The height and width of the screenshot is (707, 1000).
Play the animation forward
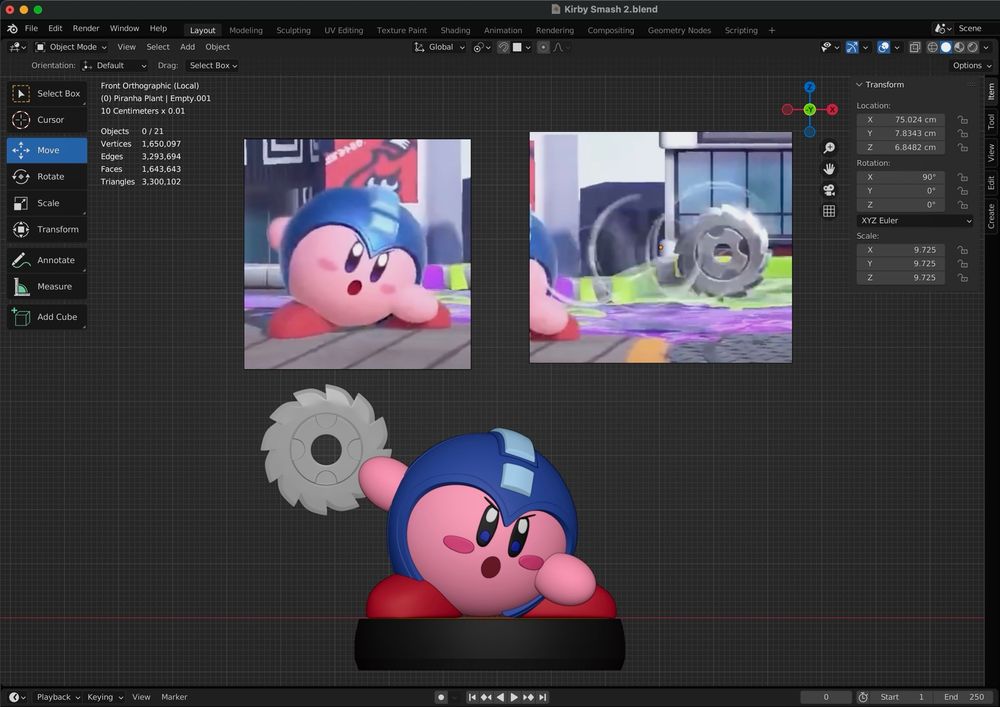pos(514,697)
